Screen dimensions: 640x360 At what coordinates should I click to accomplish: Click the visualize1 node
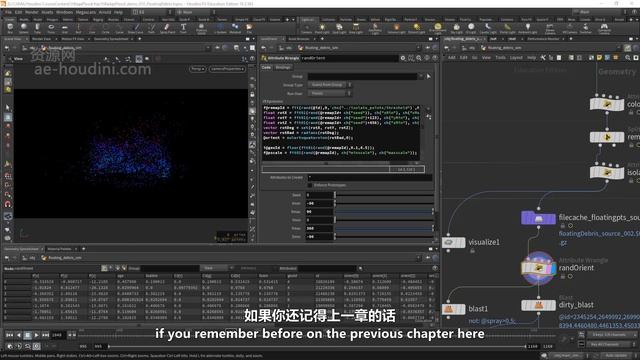(453, 242)
